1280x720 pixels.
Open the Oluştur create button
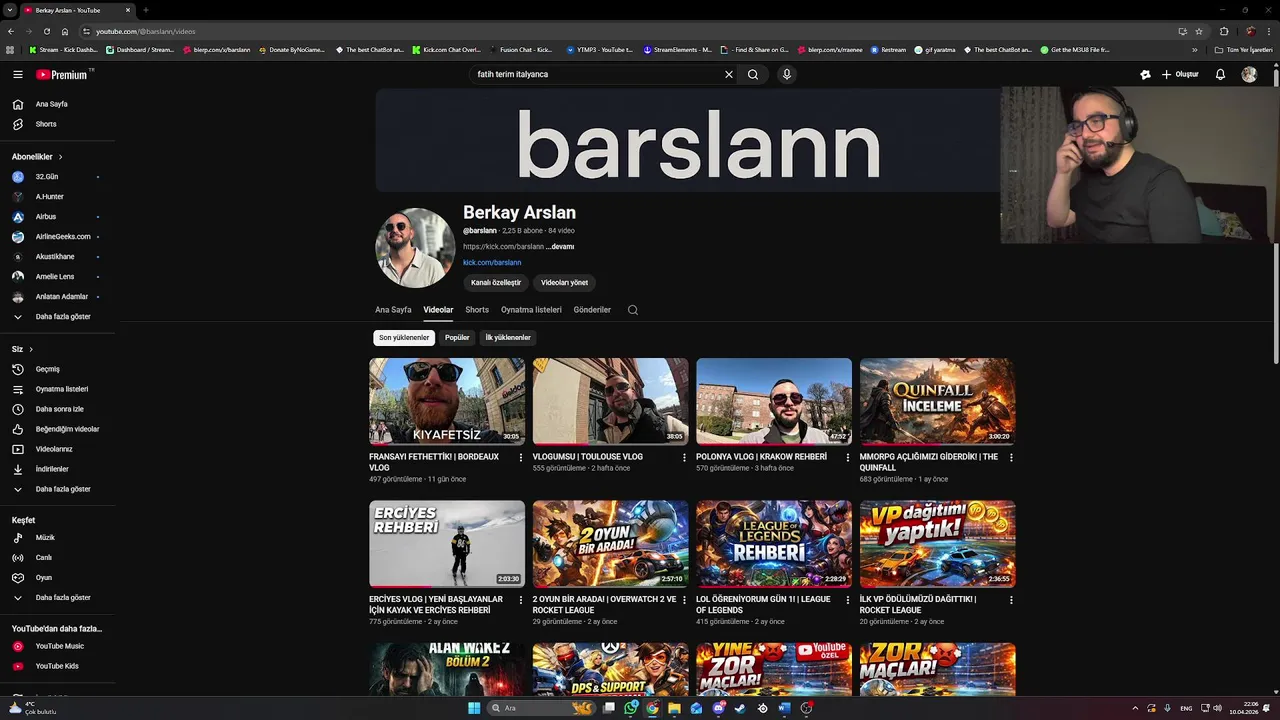tap(1180, 74)
